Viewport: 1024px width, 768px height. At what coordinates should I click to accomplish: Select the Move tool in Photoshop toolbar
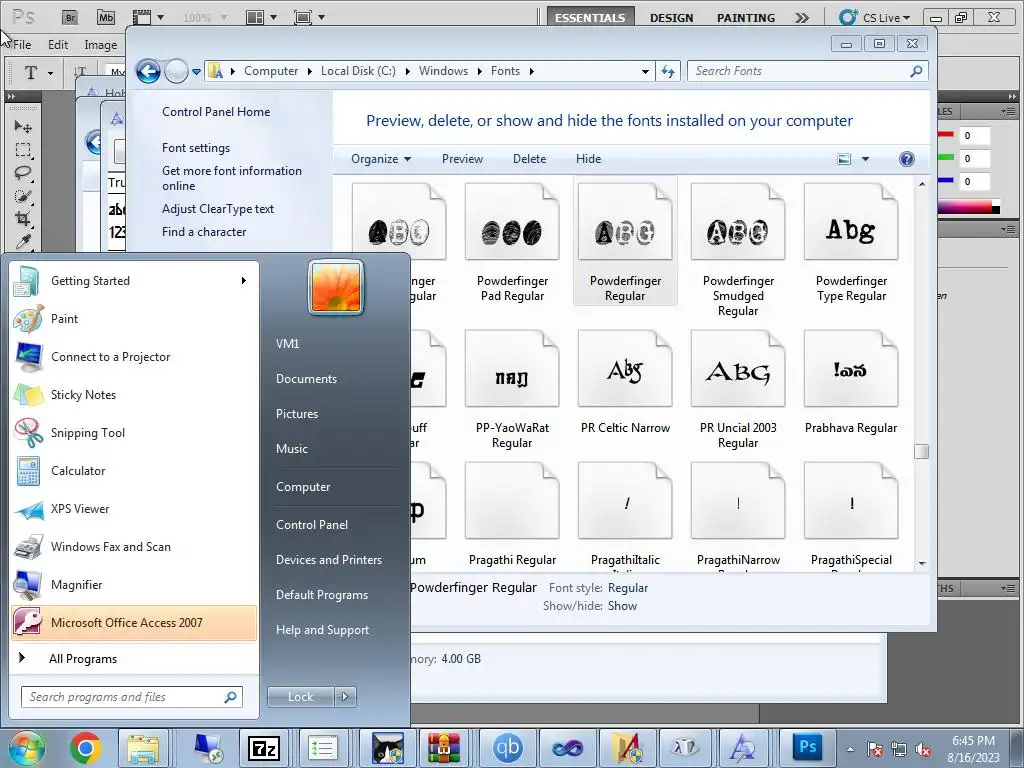[x=24, y=127]
